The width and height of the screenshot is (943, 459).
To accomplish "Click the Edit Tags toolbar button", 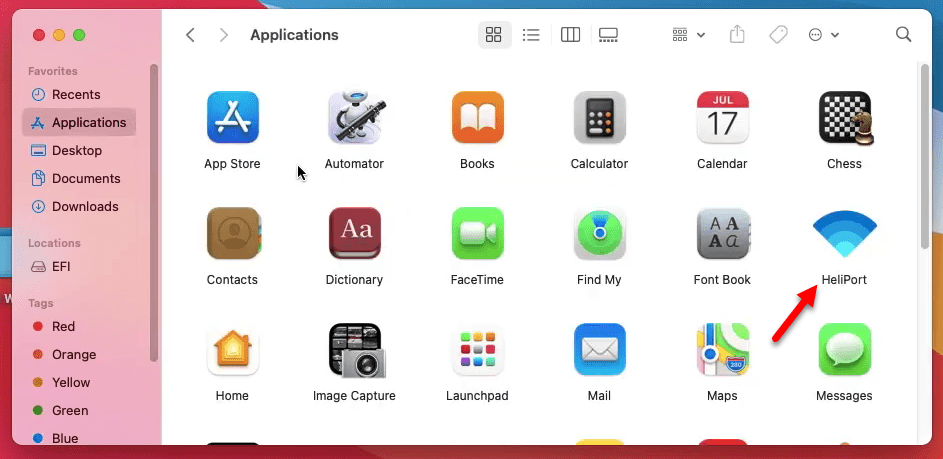I will 778,35.
